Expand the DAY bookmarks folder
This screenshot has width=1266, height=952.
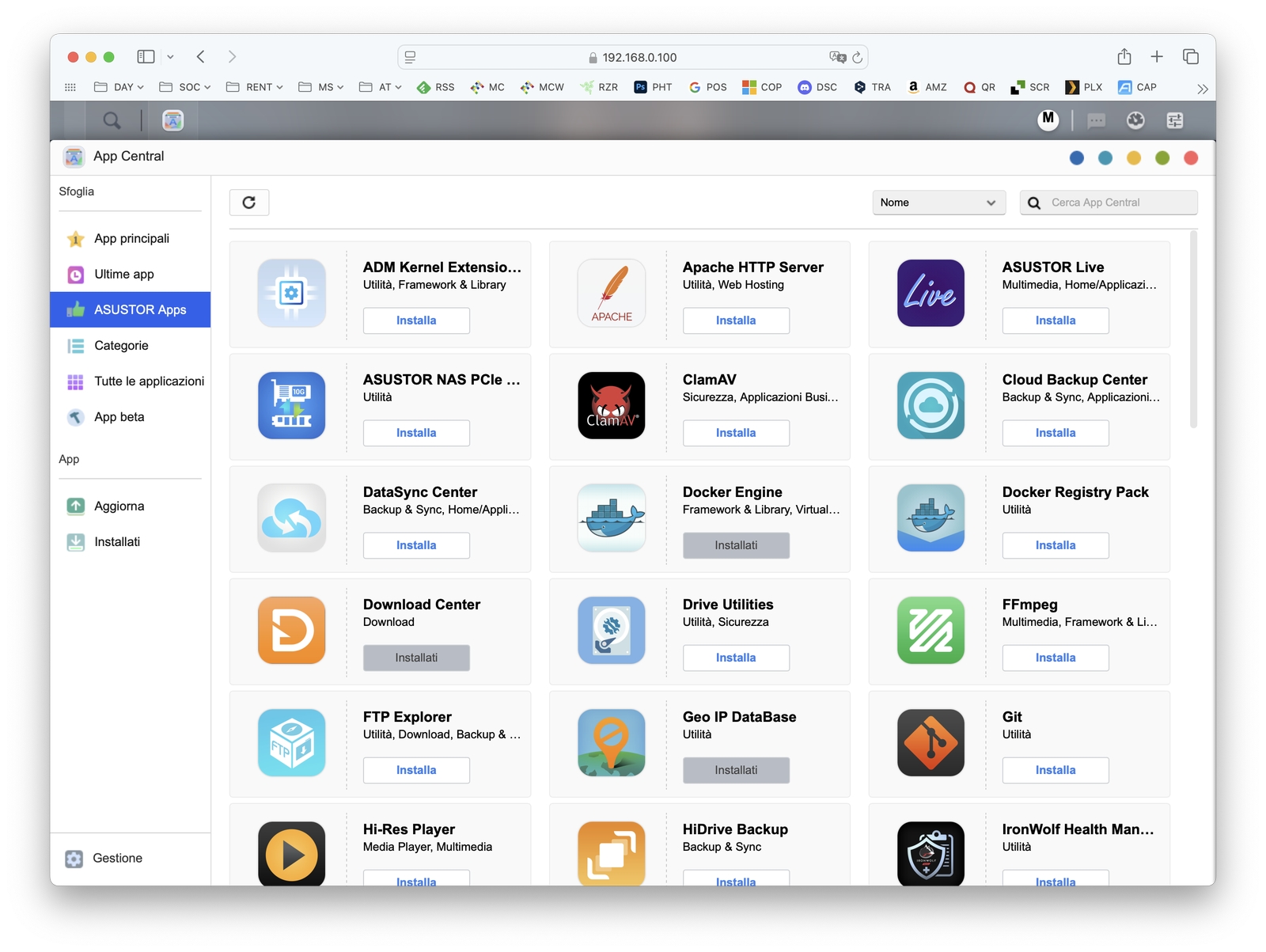click(119, 87)
